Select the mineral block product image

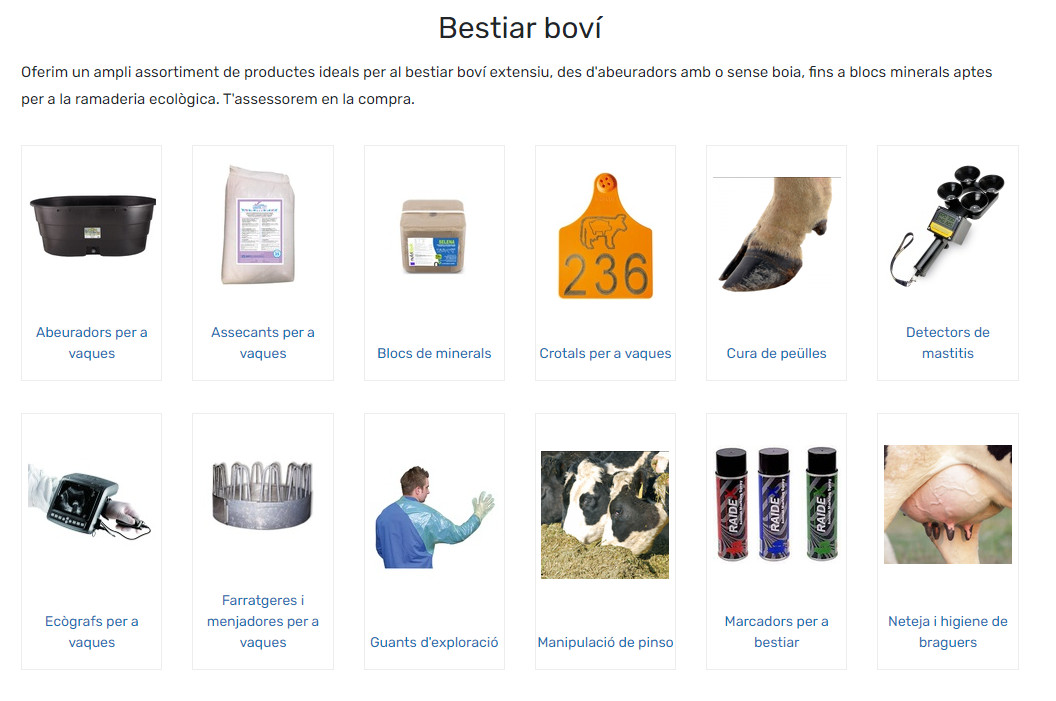pos(432,236)
